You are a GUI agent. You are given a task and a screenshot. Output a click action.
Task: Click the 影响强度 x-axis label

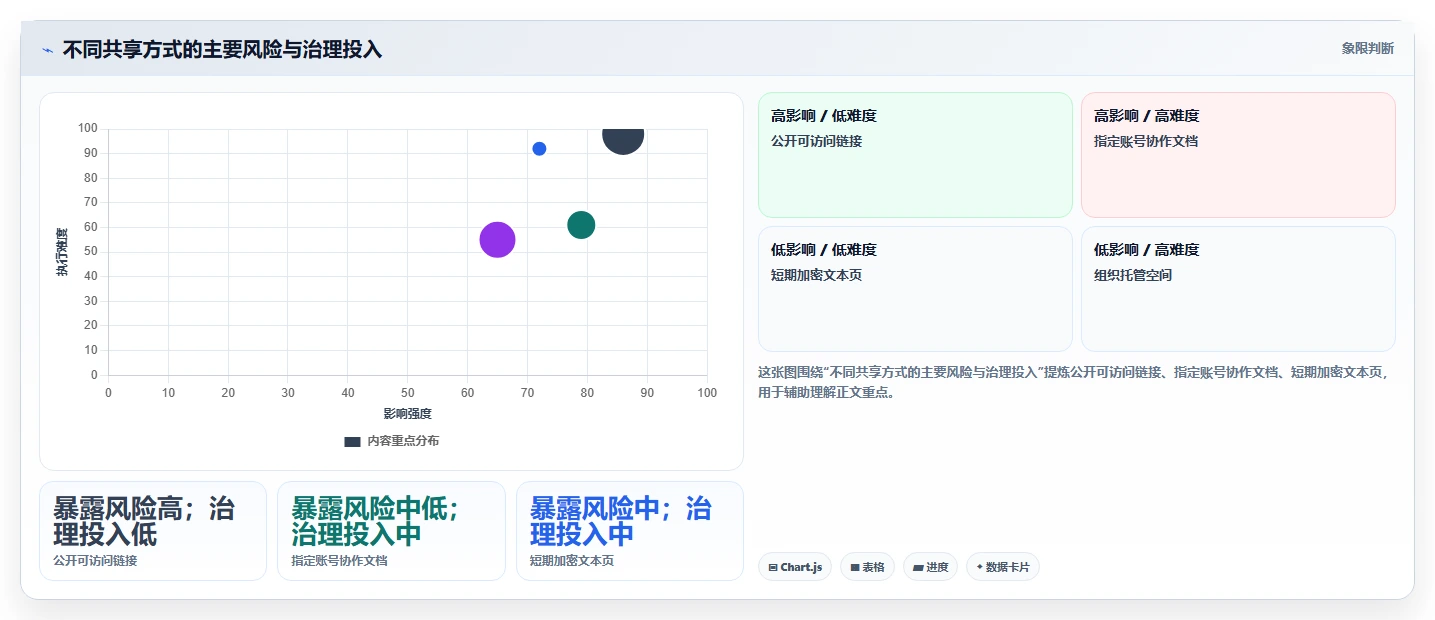click(x=407, y=414)
